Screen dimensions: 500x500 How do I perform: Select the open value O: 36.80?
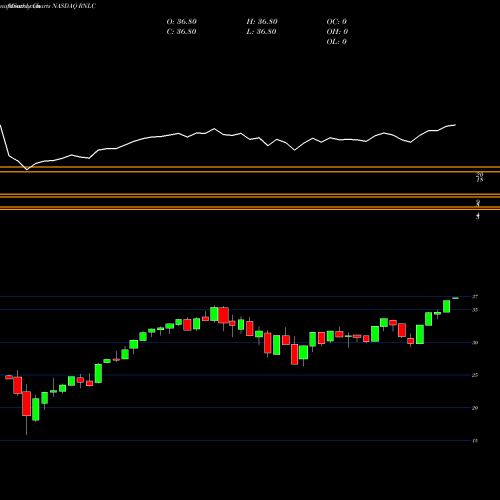pyautogui.click(x=182, y=22)
